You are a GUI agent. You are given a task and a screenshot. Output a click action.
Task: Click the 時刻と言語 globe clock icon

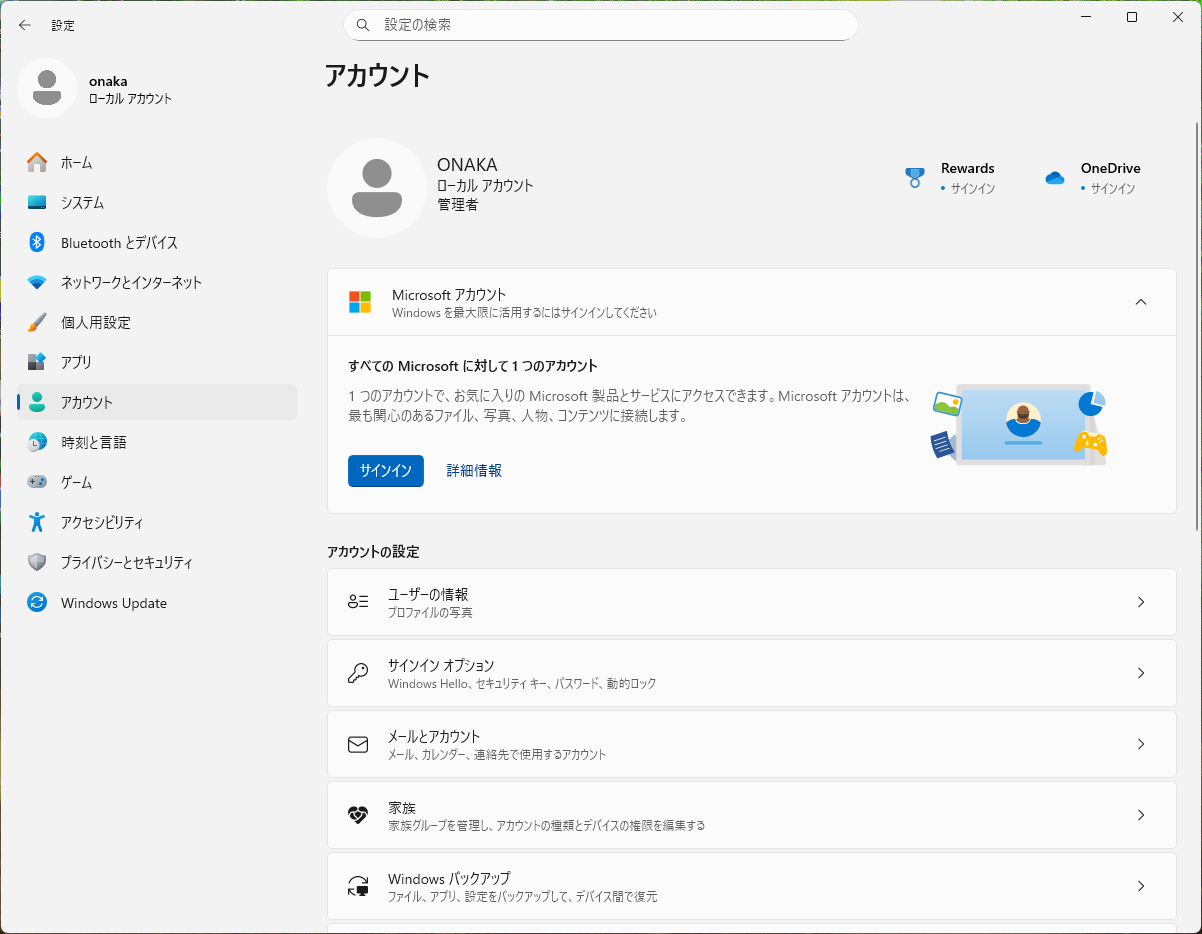(37, 442)
